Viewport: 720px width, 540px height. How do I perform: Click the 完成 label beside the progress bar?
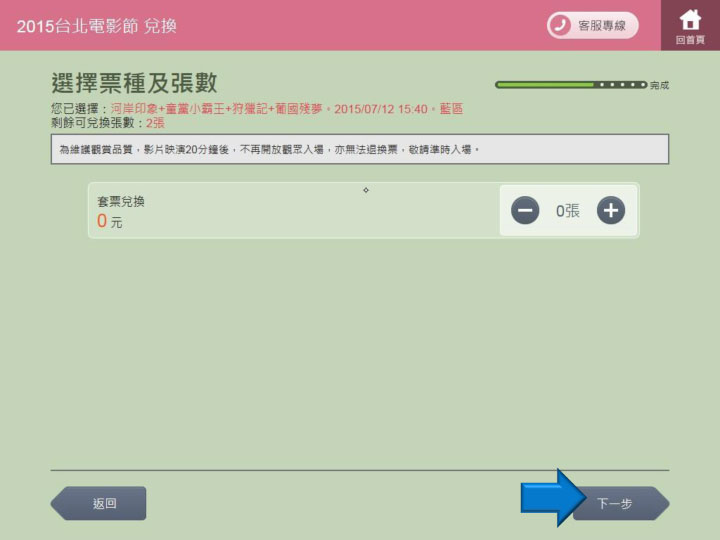tap(659, 86)
